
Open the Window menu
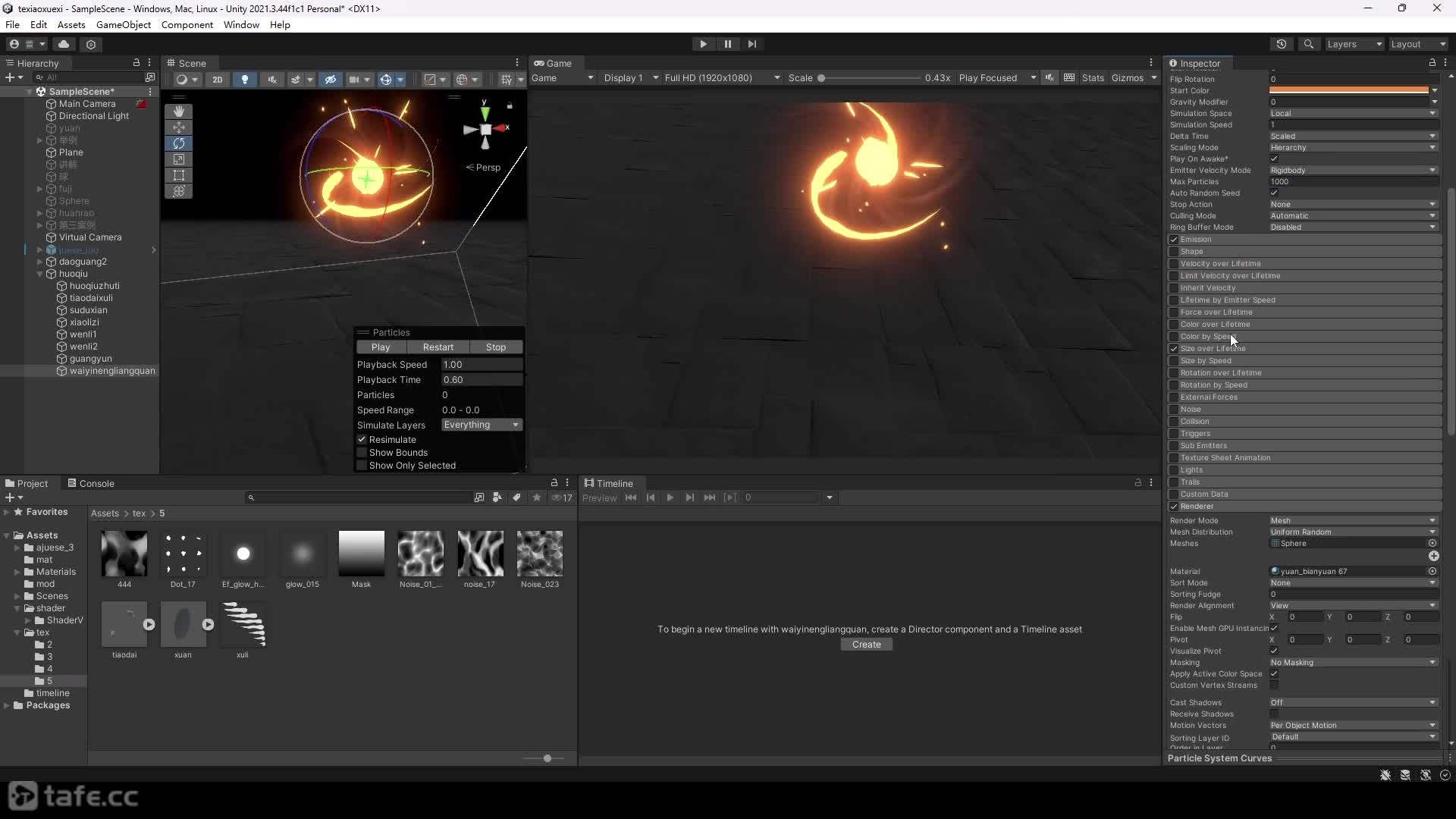tap(241, 24)
